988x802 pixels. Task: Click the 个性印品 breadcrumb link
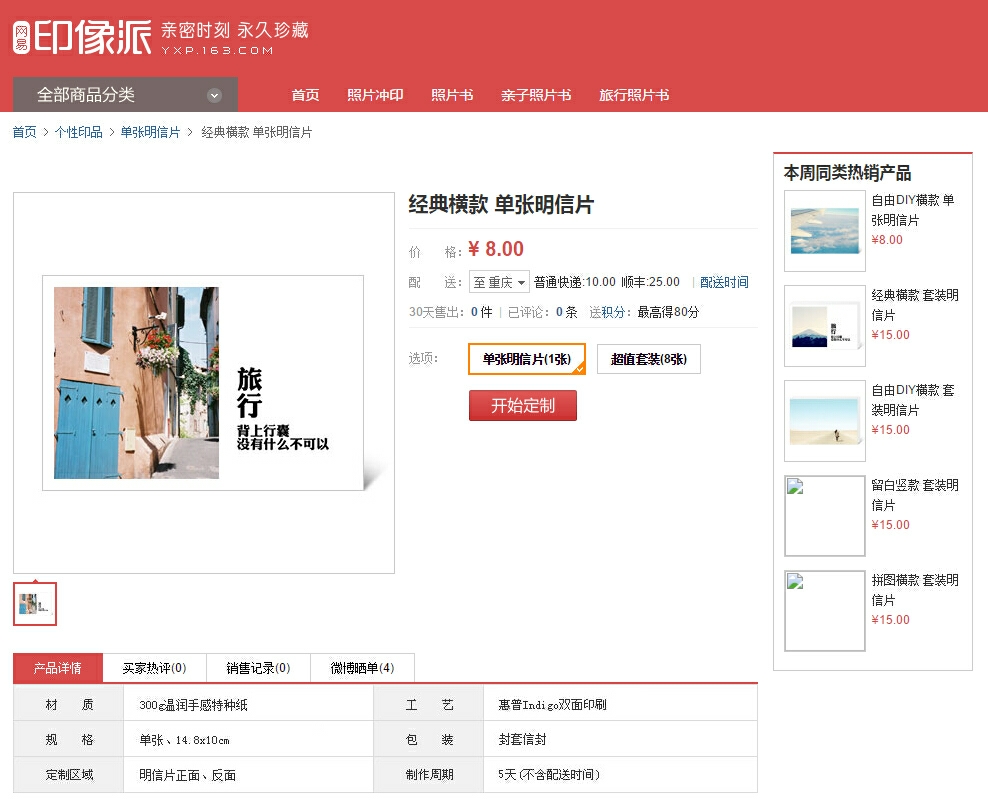point(78,131)
